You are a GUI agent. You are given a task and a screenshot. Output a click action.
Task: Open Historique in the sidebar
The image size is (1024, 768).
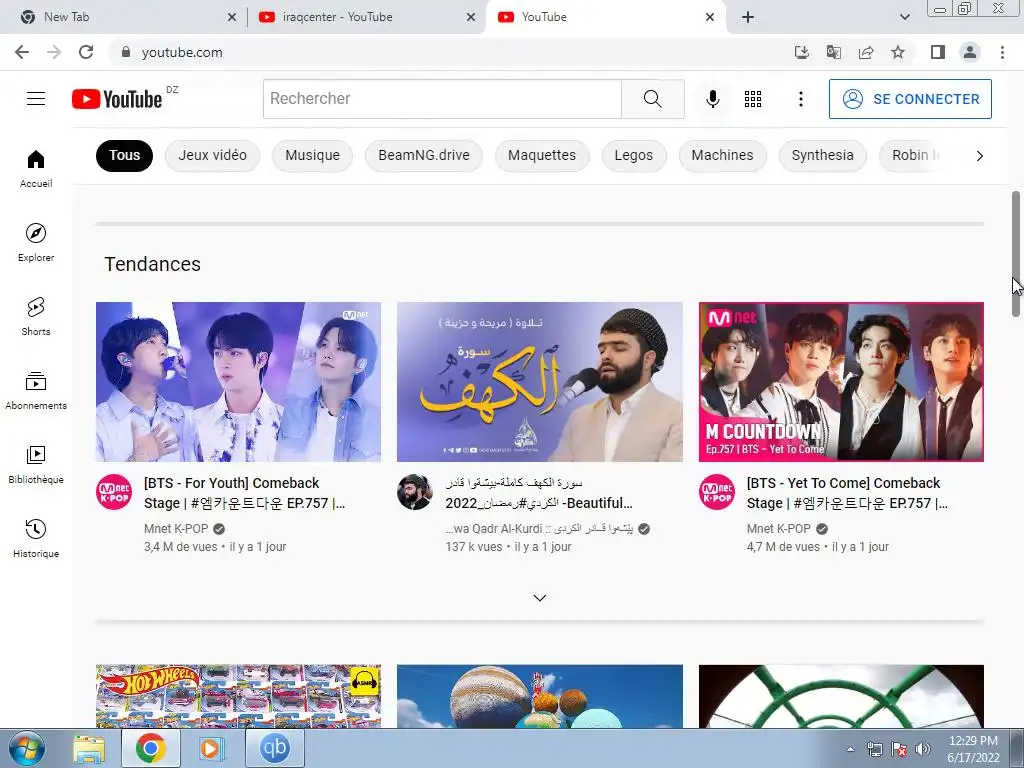(36, 538)
